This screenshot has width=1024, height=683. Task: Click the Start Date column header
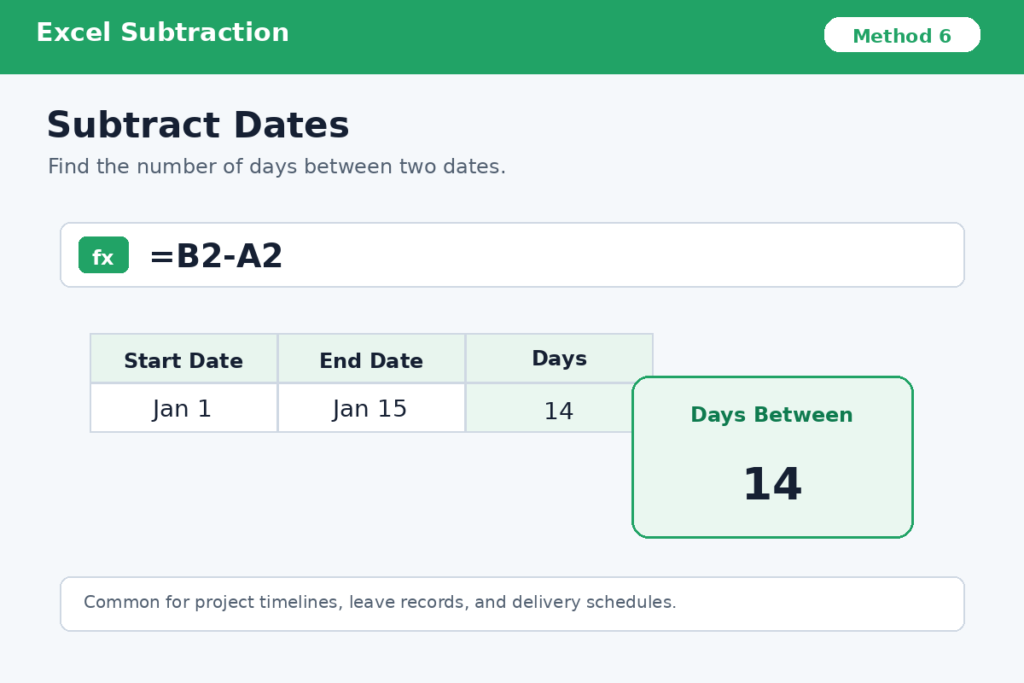coord(184,358)
